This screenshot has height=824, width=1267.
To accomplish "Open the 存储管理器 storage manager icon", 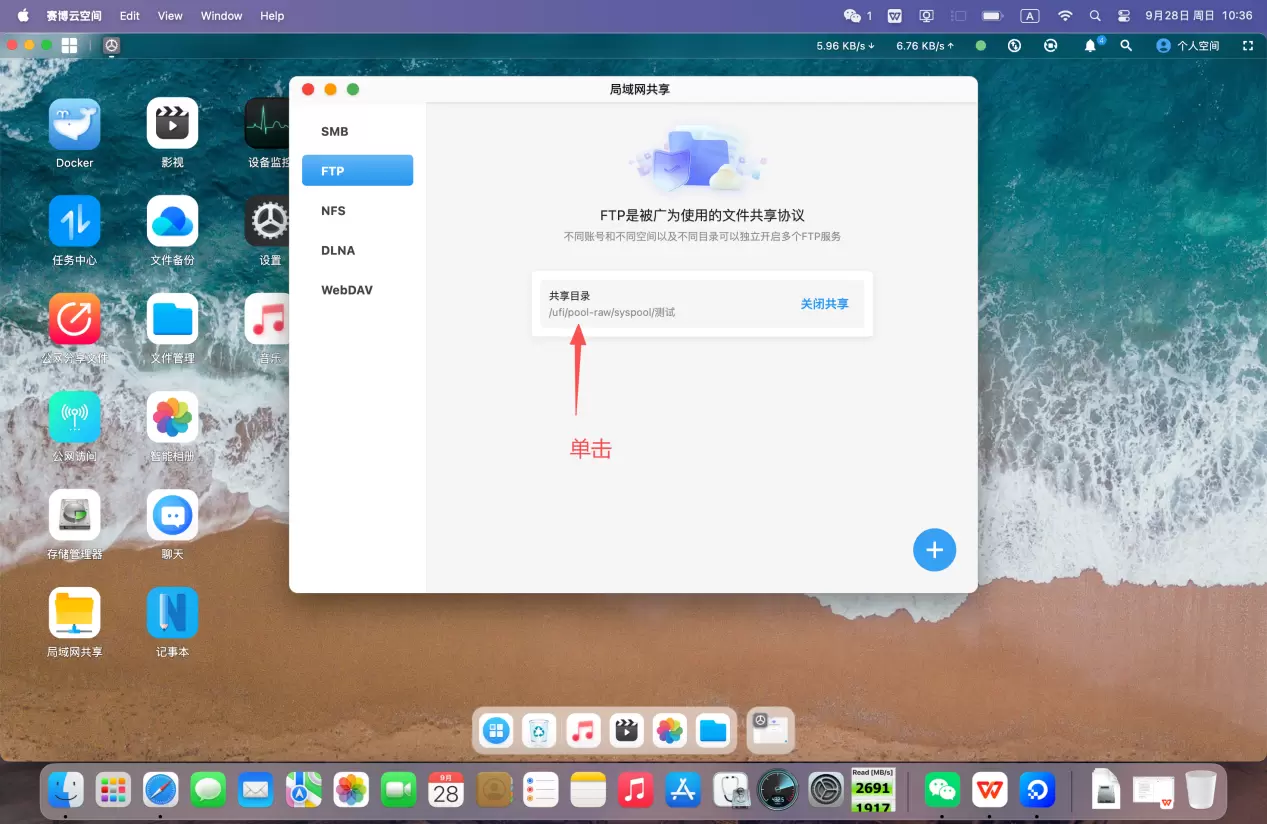I will [74, 515].
